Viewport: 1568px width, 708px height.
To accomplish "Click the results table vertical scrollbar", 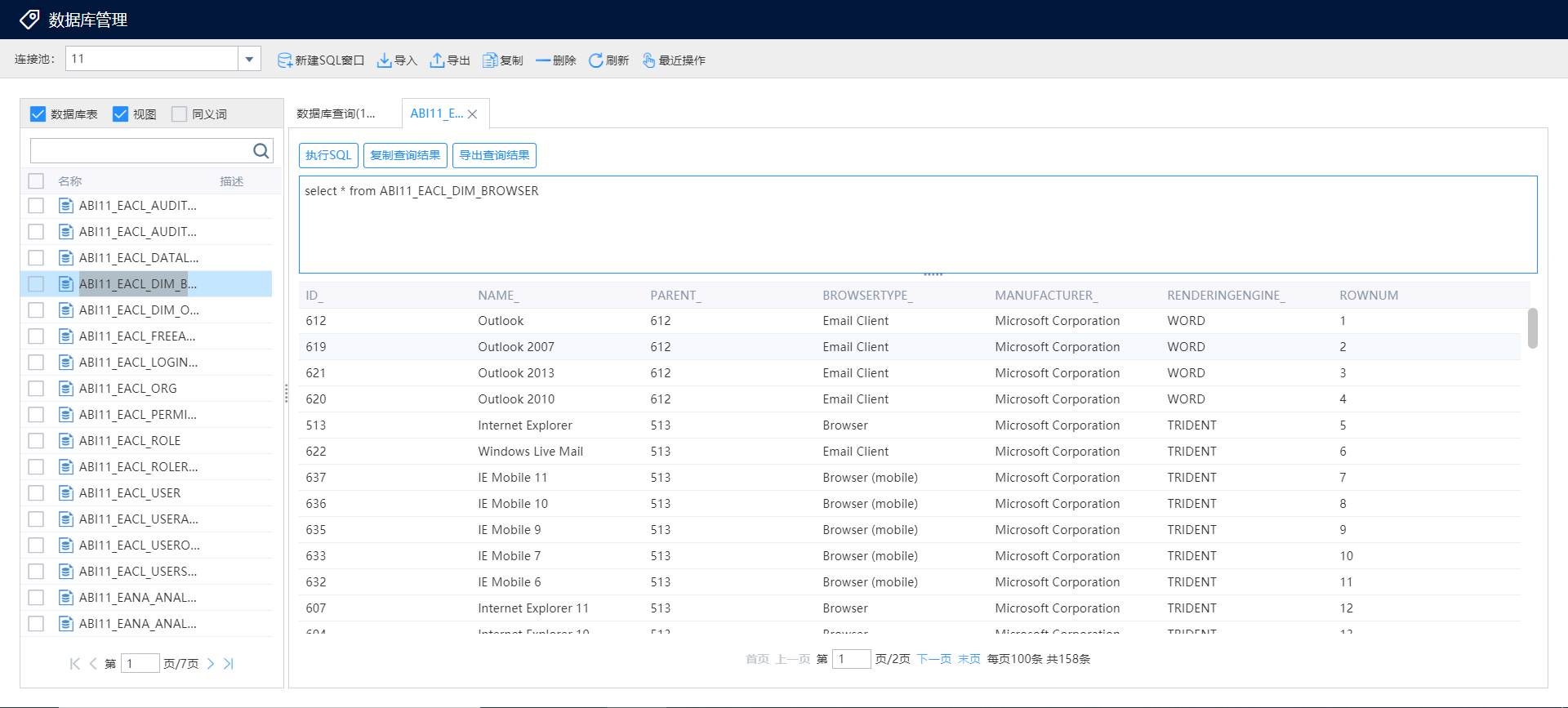I will coord(1532,327).
